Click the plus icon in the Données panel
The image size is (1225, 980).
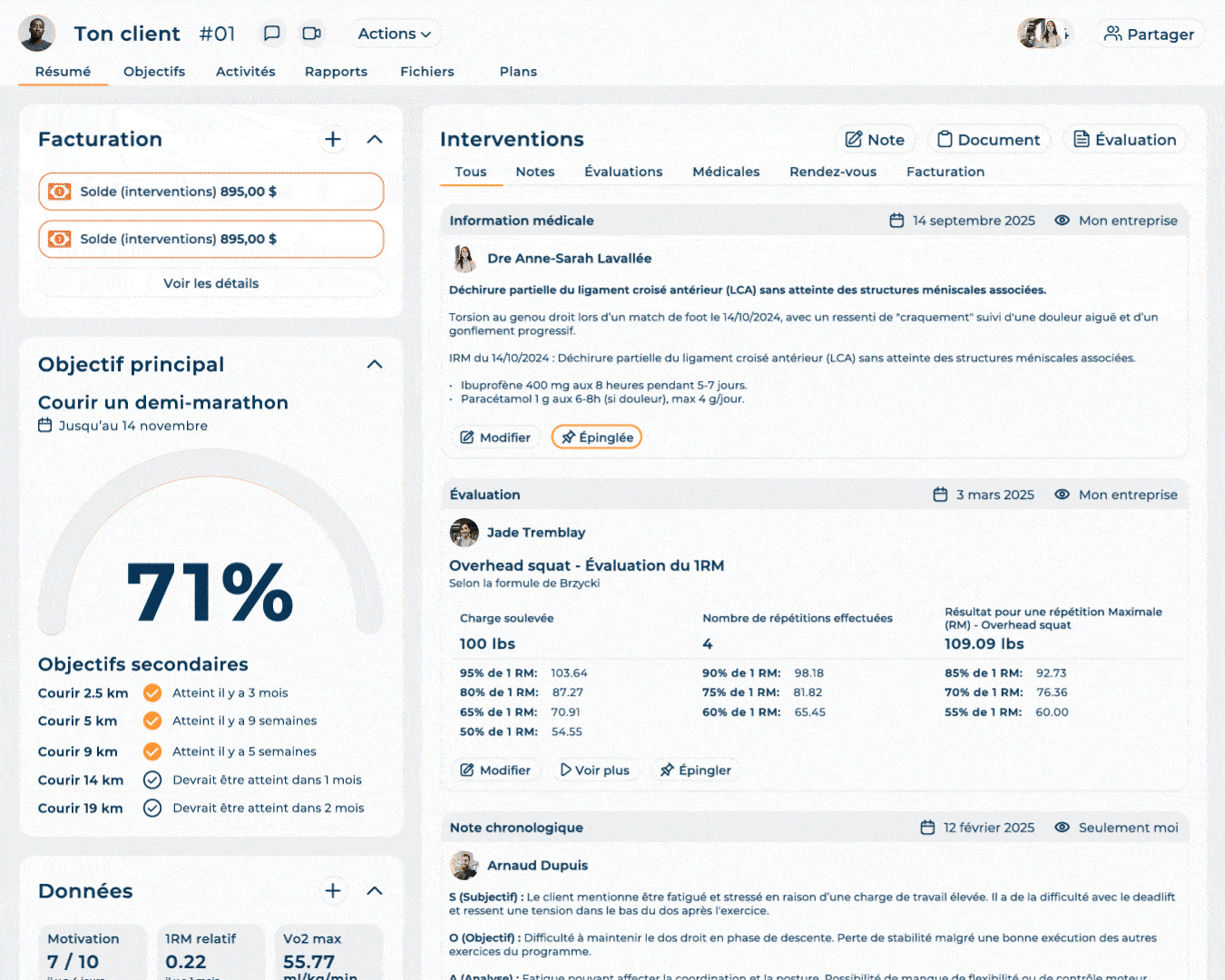(333, 891)
